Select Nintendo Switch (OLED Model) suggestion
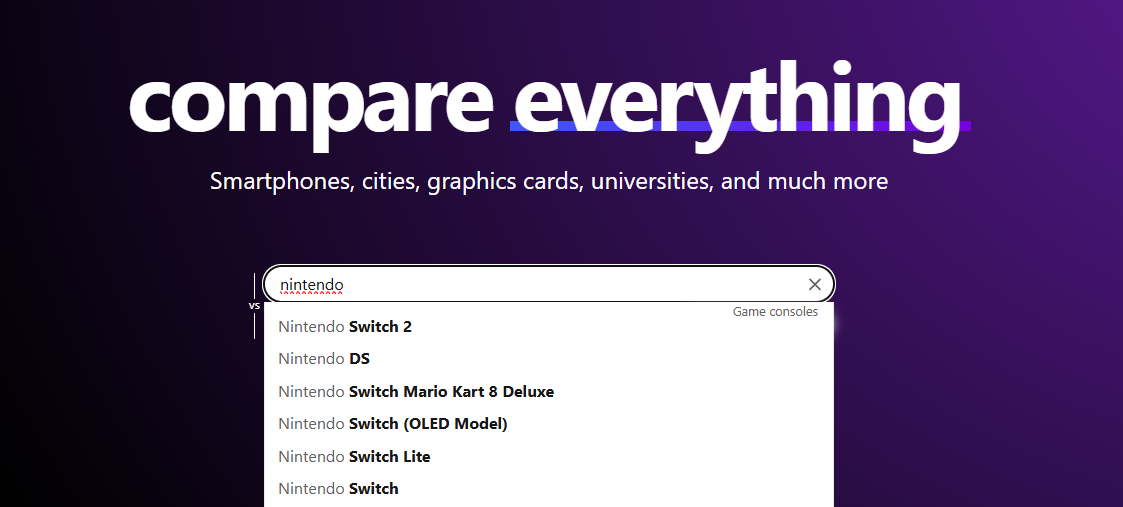Screen dimensions: 1123x507 tap(393, 424)
